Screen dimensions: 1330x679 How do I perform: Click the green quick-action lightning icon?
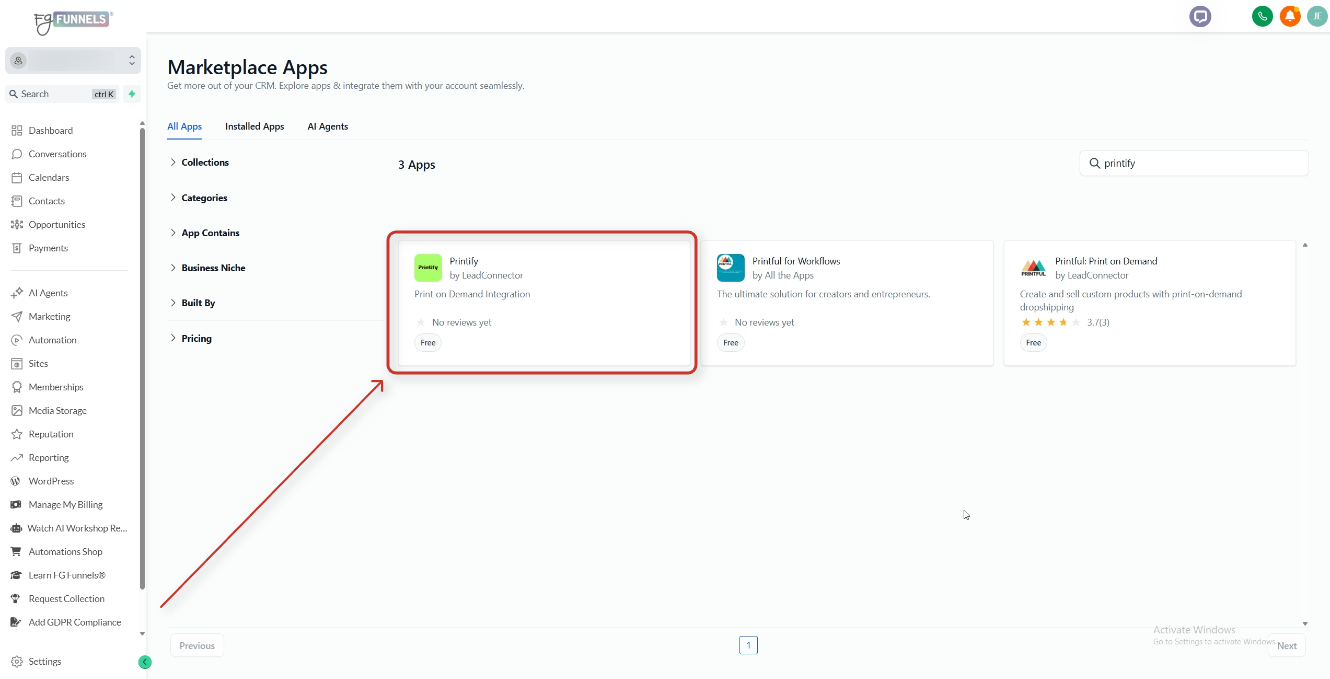pyautogui.click(x=132, y=94)
